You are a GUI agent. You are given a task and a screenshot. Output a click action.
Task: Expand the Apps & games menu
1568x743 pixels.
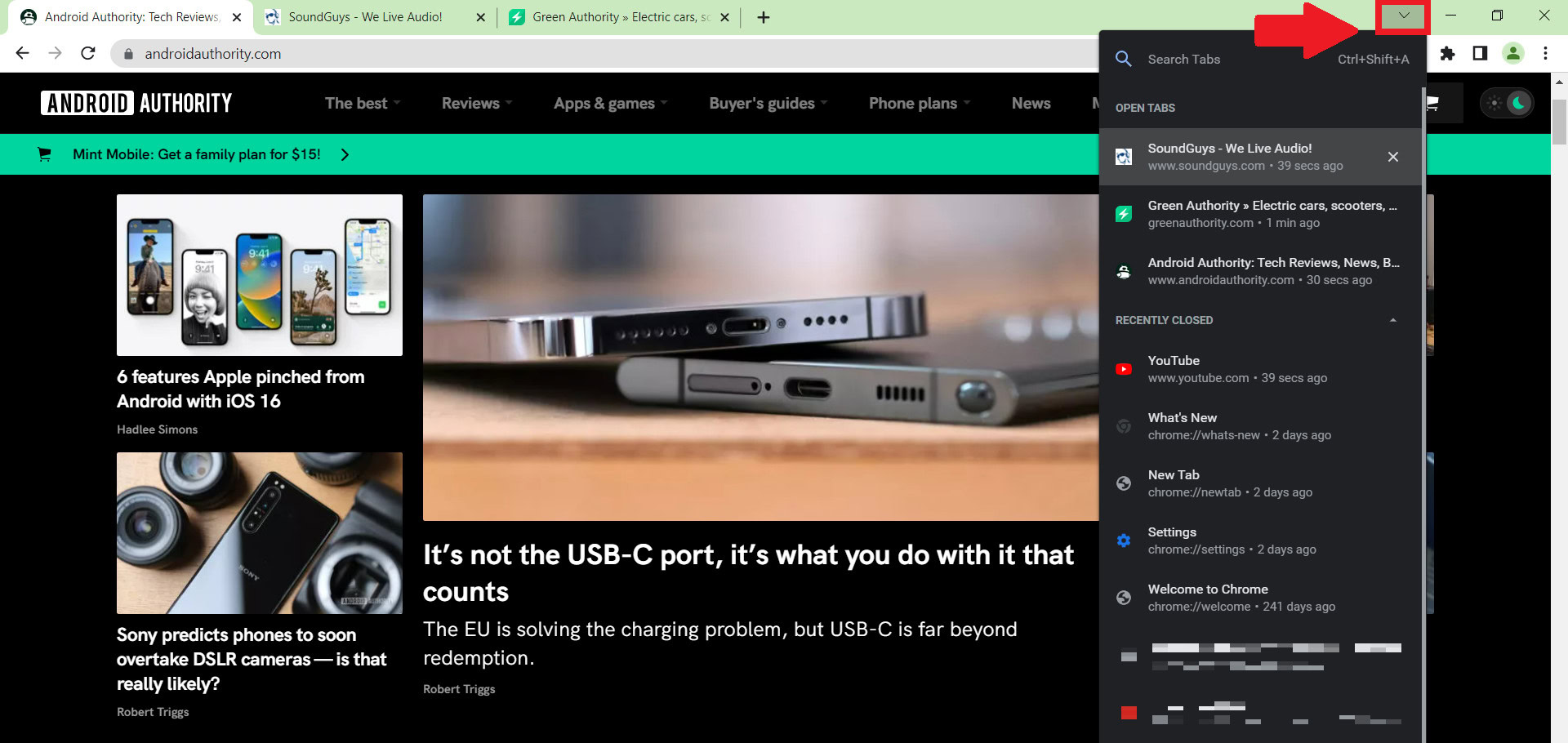pyautogui.click(x=610, y=103)
